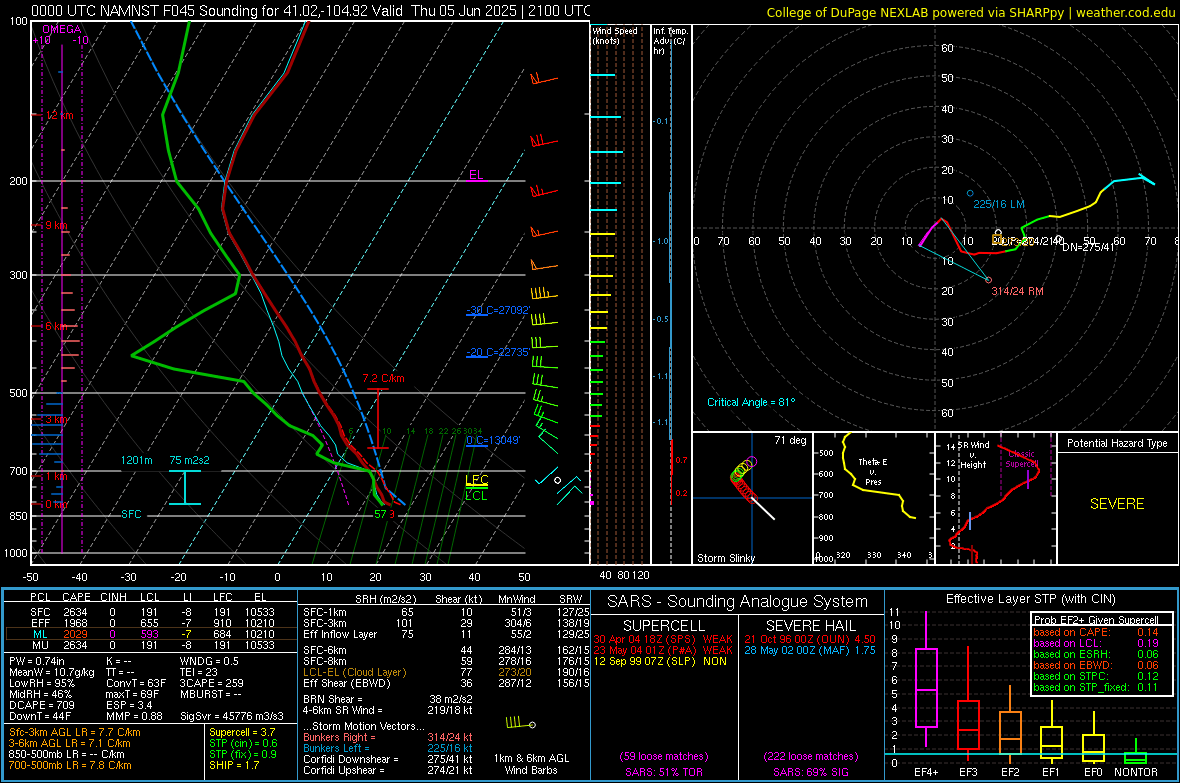The height and width of the screenshot is (783, 1180).
Task: Open the Storm Slinky inset
Action: coord(752,498)
